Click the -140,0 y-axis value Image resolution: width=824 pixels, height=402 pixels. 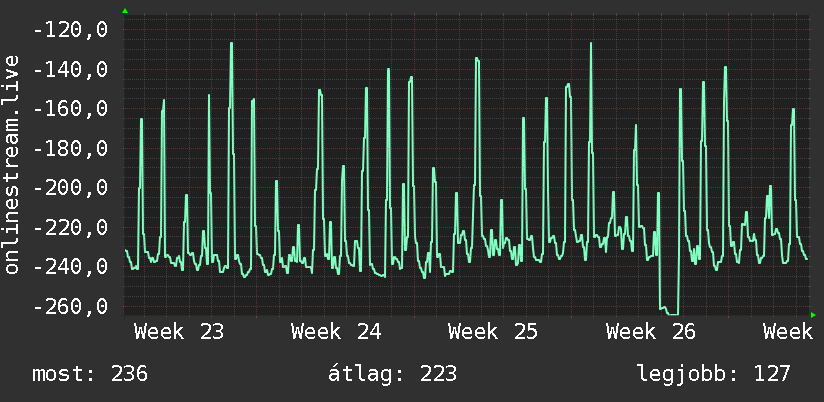pyautogui.click(x=70, y=69)
